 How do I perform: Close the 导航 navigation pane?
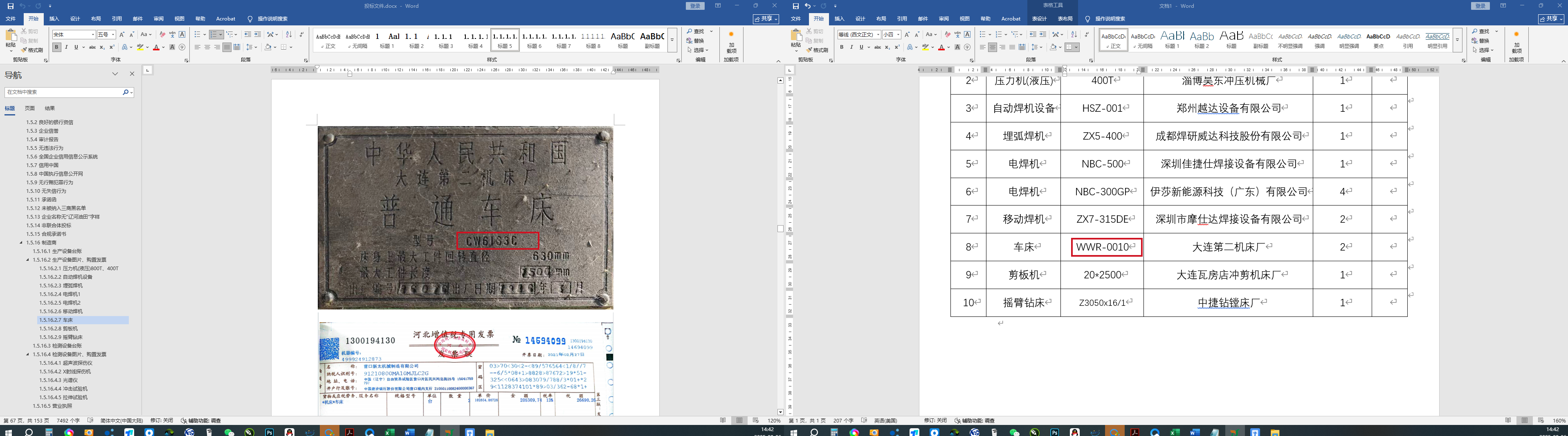[x=132, y=74]
